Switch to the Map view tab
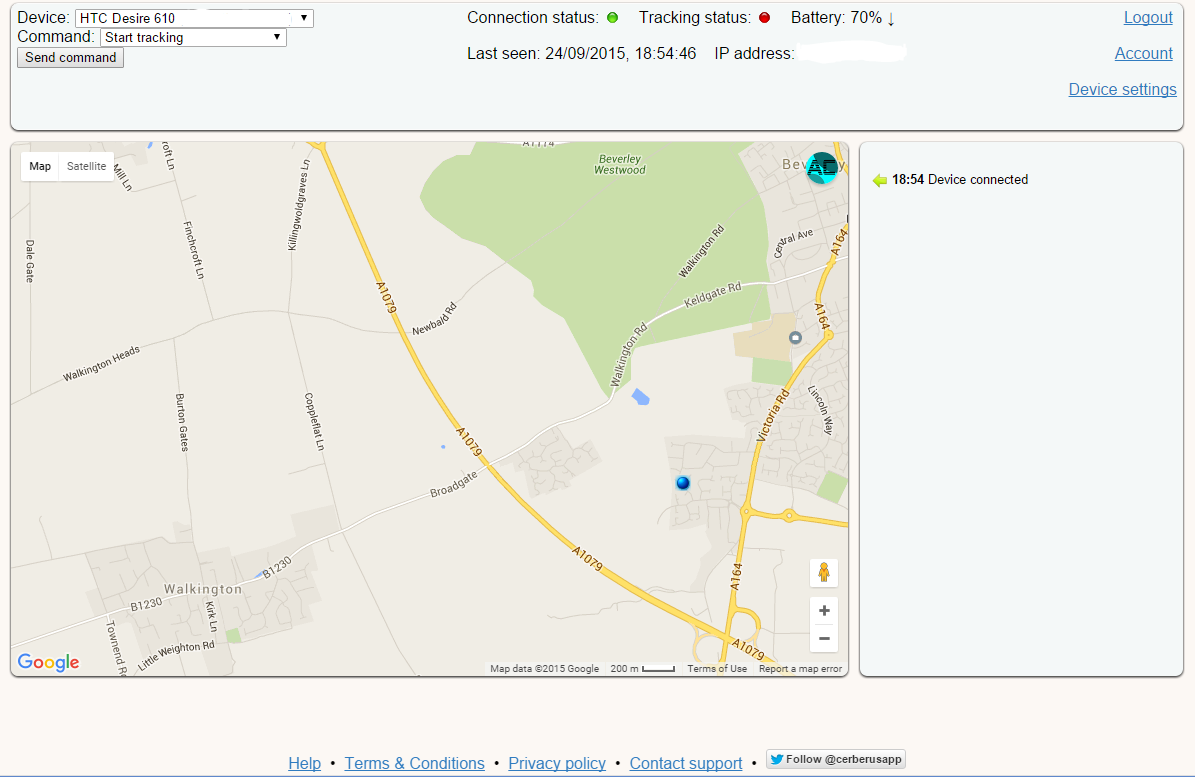 coord(40,166)
